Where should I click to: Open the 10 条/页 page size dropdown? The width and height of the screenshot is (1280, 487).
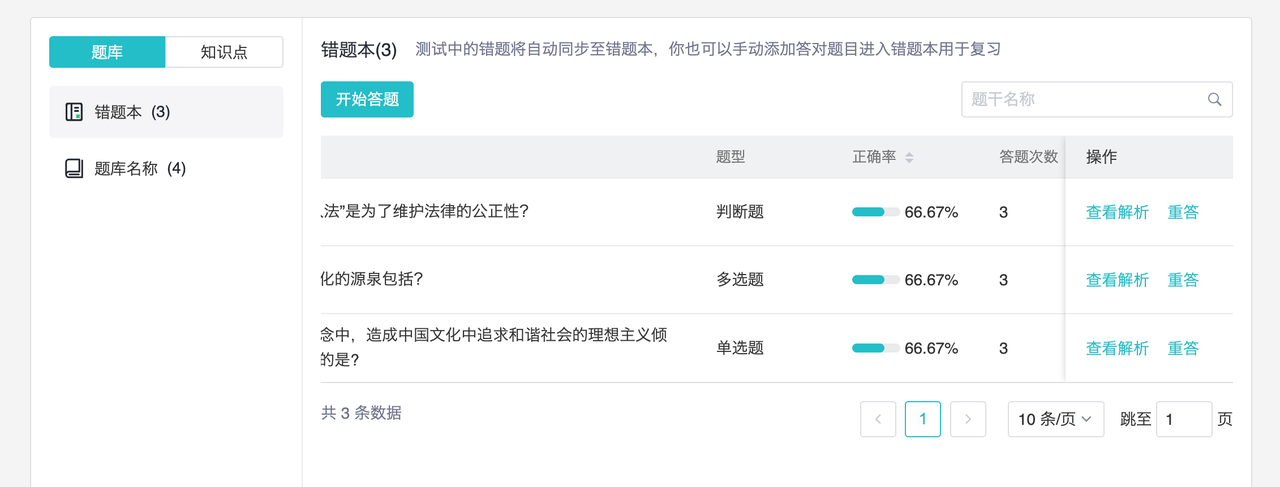pos(1055,420)
